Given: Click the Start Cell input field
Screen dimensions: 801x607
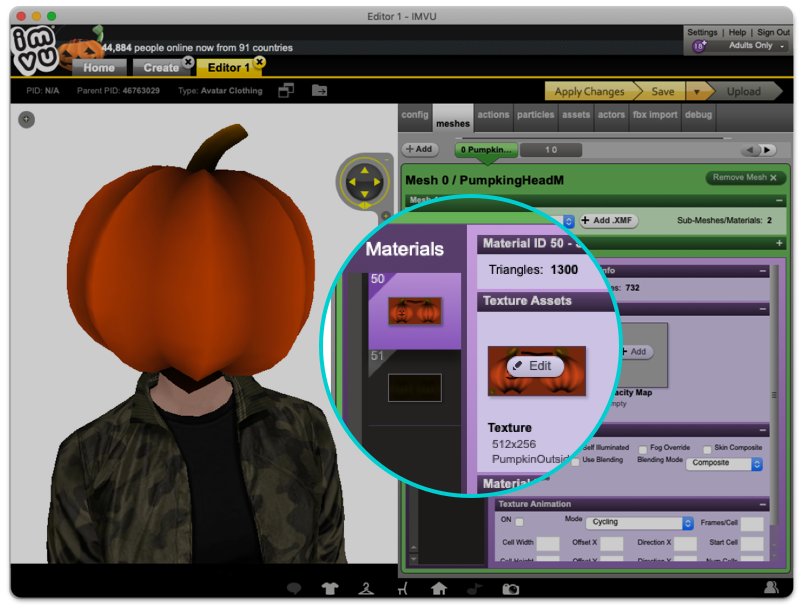Looking at the screenshot, I should coord(752,543).
